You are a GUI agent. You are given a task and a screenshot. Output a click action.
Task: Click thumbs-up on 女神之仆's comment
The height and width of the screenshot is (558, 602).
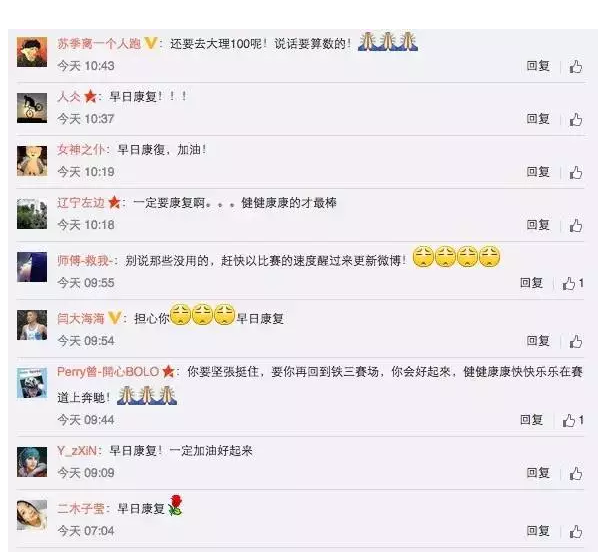tap(576, 173)
